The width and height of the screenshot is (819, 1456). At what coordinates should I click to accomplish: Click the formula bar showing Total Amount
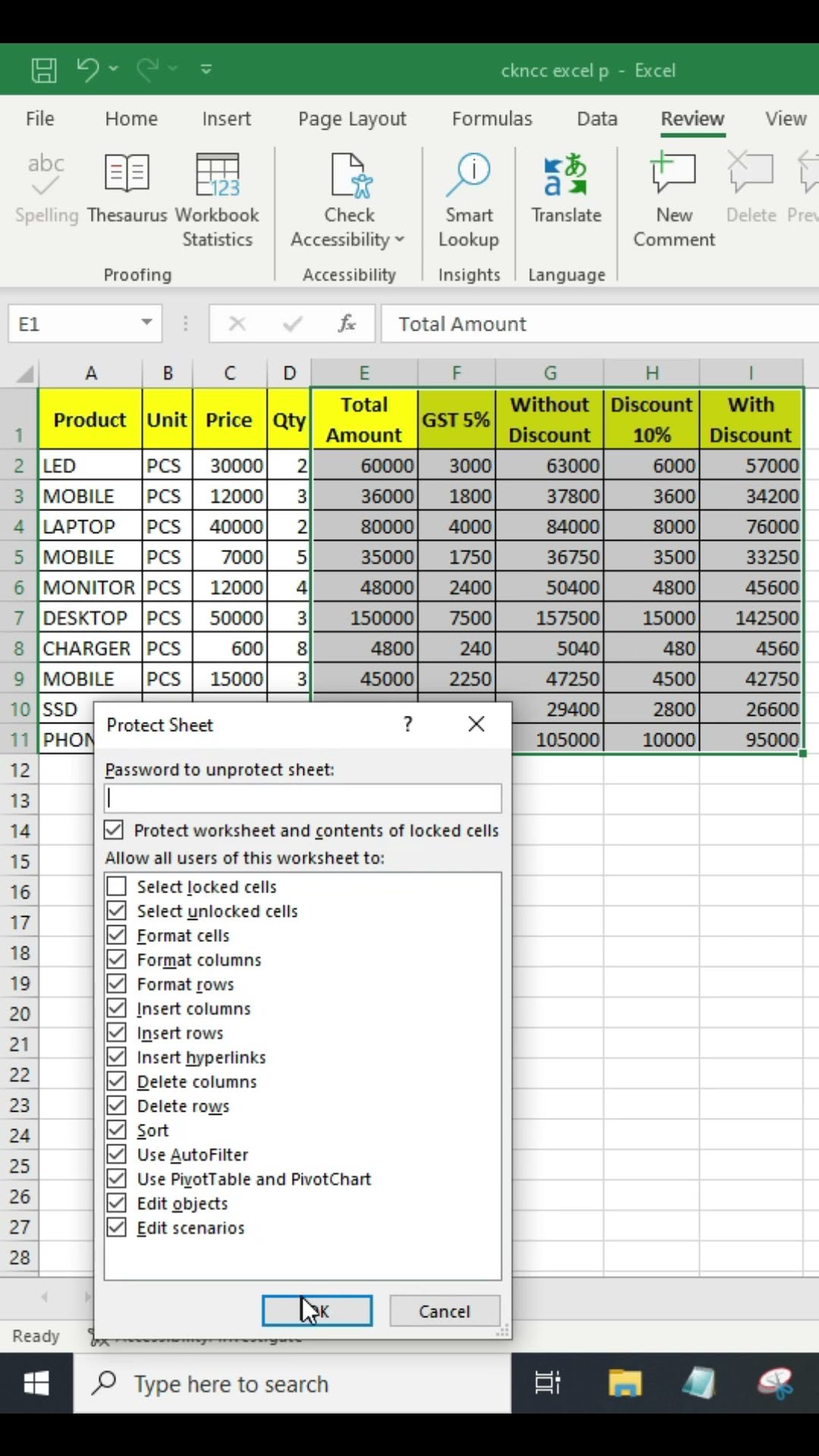click(600, 324)
